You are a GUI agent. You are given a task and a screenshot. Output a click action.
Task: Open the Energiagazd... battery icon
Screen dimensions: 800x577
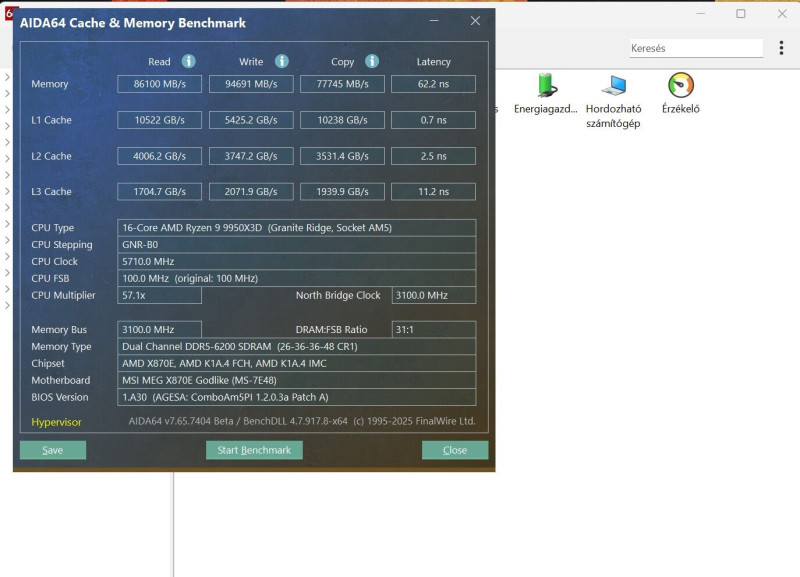click(x=545, y=93)
